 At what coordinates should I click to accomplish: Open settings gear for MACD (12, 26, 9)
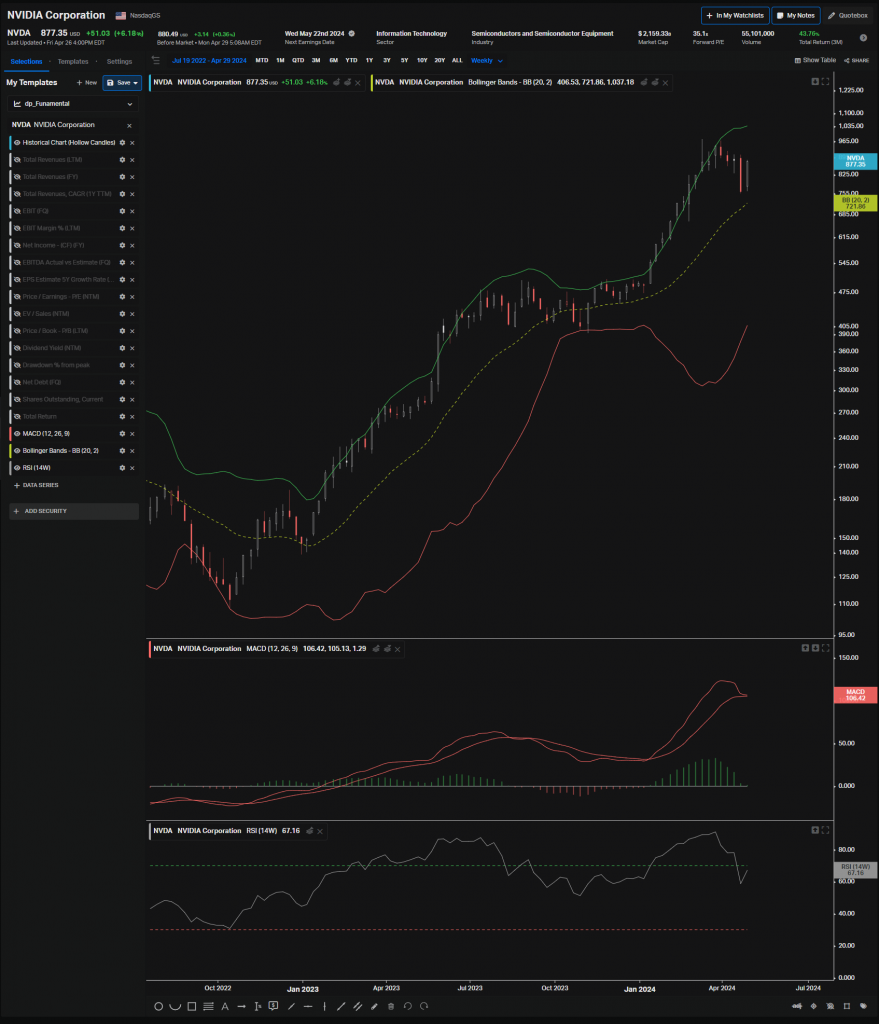click(x=122, y=434)
